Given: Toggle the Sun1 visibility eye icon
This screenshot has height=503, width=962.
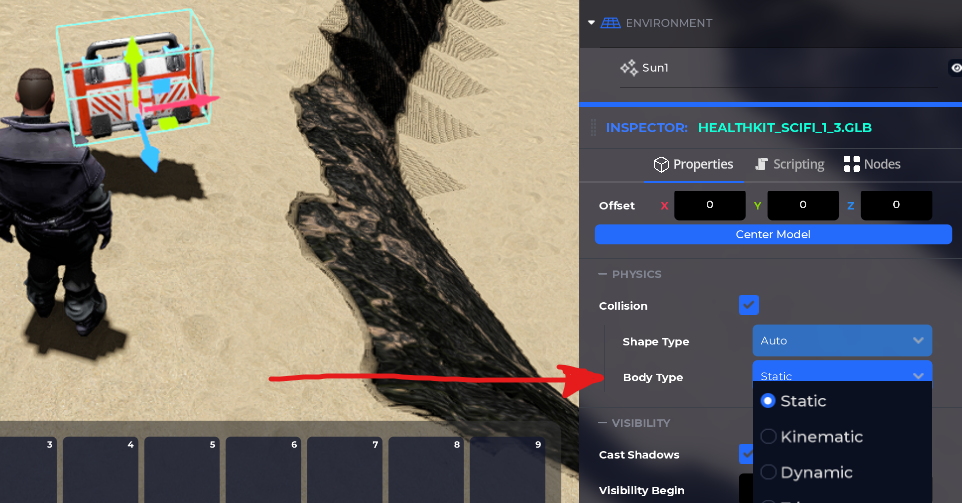Looking at the screenshot, I should pyautogui.click(x=955, y=68).
